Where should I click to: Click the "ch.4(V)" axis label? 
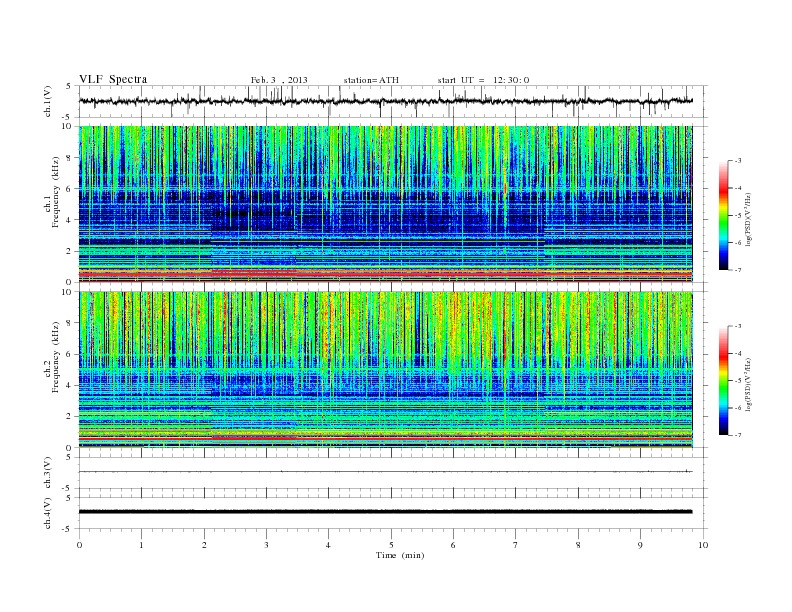coord(48,513)
